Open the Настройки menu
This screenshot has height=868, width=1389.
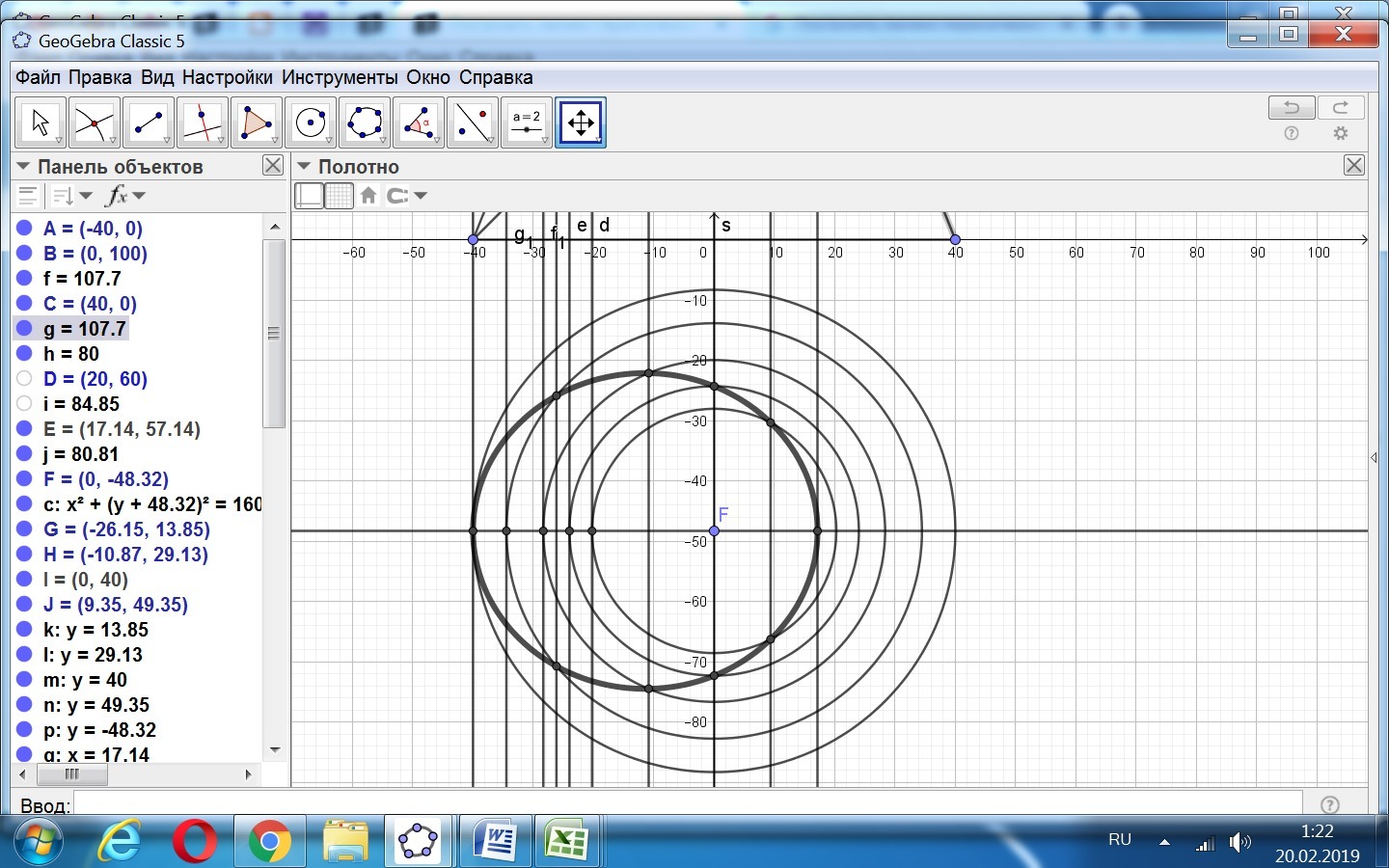[227, 77]
